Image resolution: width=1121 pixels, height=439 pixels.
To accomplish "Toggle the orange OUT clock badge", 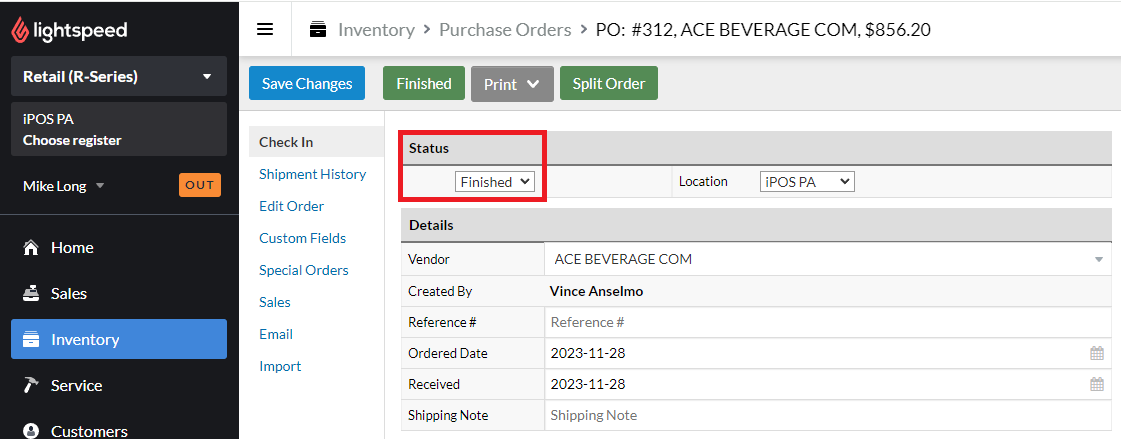I will 199,185.
